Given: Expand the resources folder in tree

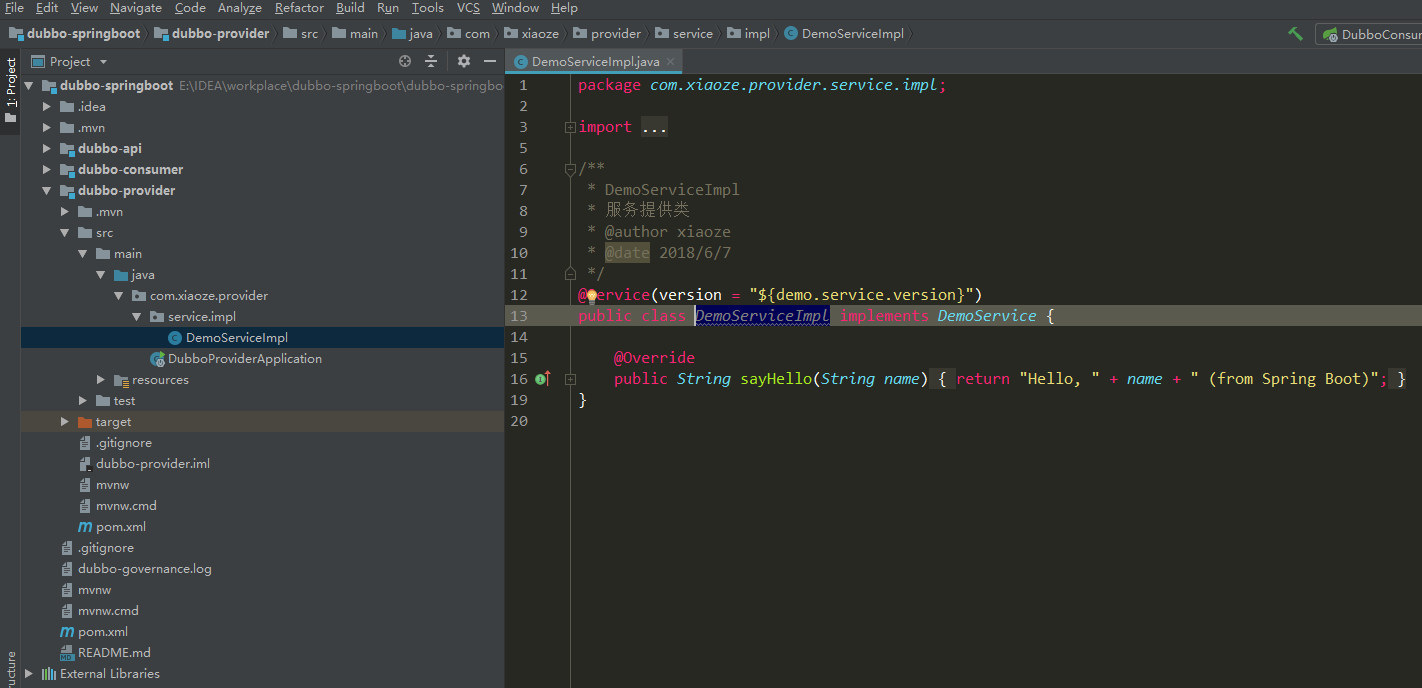Looking at the screenshot, I should click(x=101, y=380).
